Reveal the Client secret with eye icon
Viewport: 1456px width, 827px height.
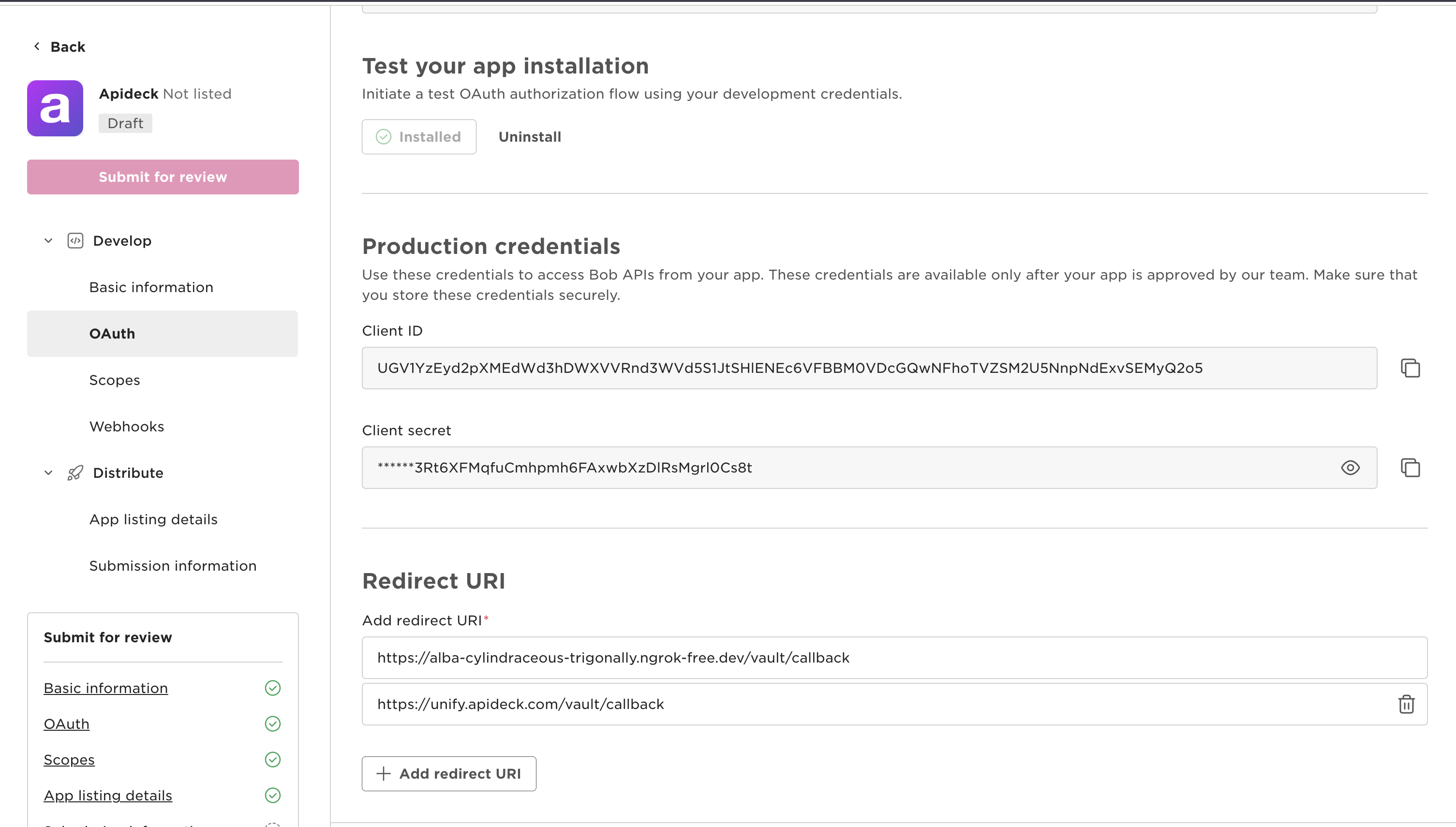(x=1351, y=468)
